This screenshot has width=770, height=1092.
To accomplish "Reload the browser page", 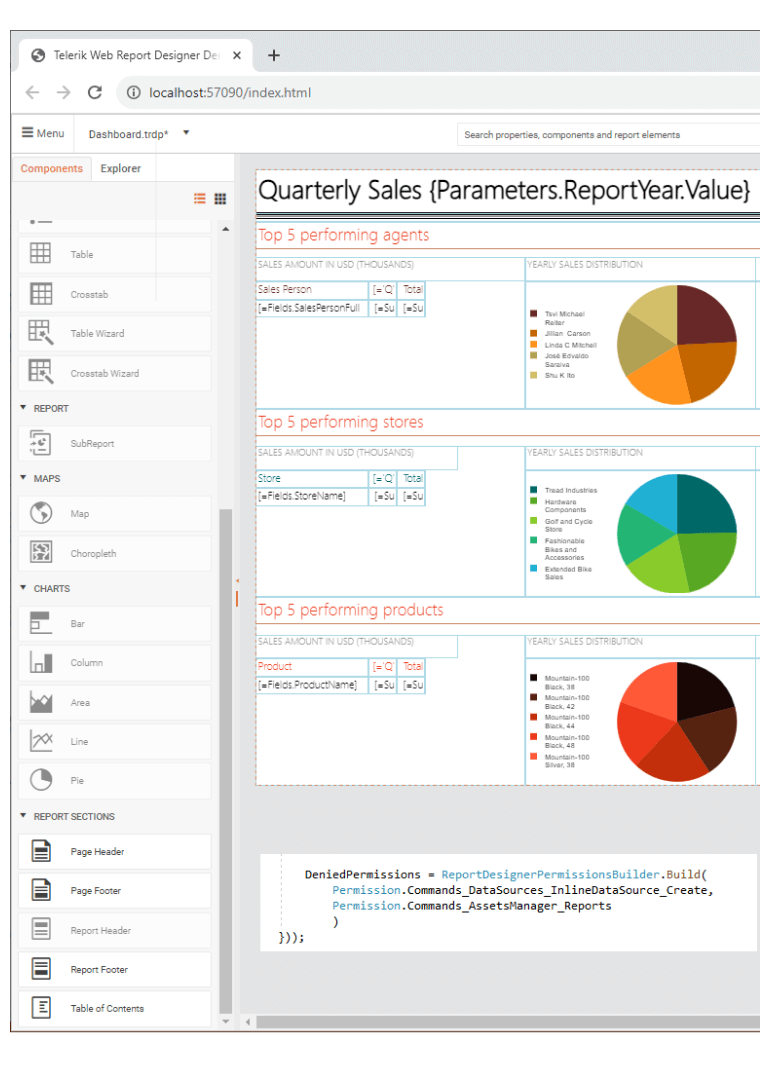I will point(95,93).
